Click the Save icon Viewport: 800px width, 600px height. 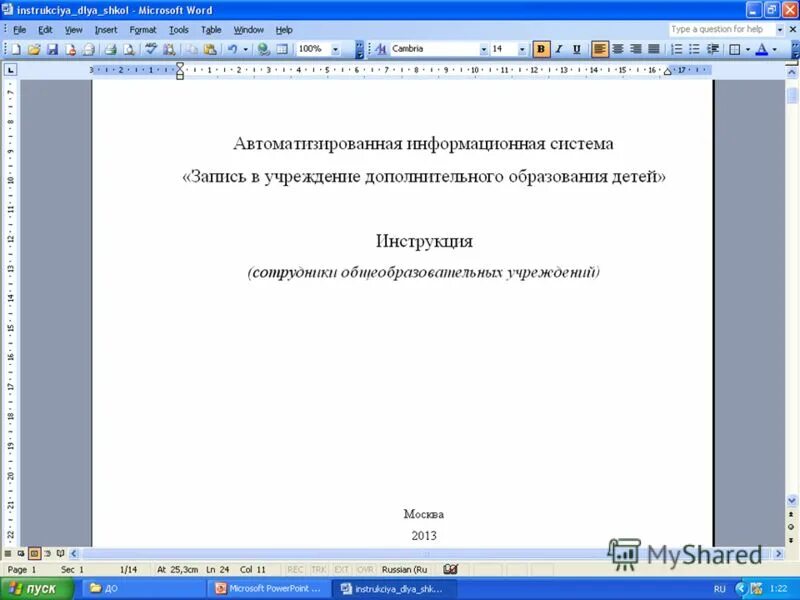[53, 49]
